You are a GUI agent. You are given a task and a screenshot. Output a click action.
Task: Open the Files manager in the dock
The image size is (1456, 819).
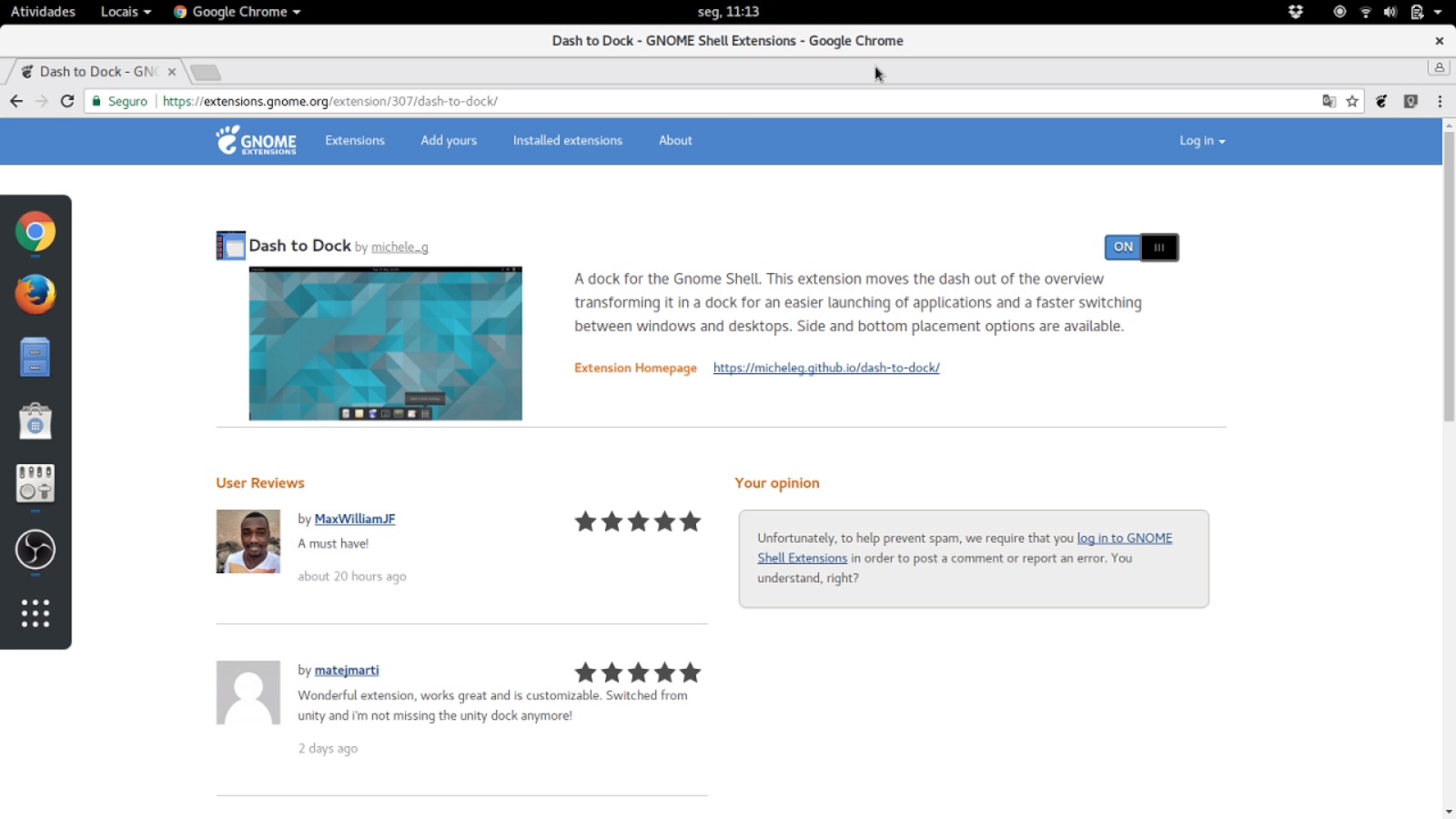[35, 357]
